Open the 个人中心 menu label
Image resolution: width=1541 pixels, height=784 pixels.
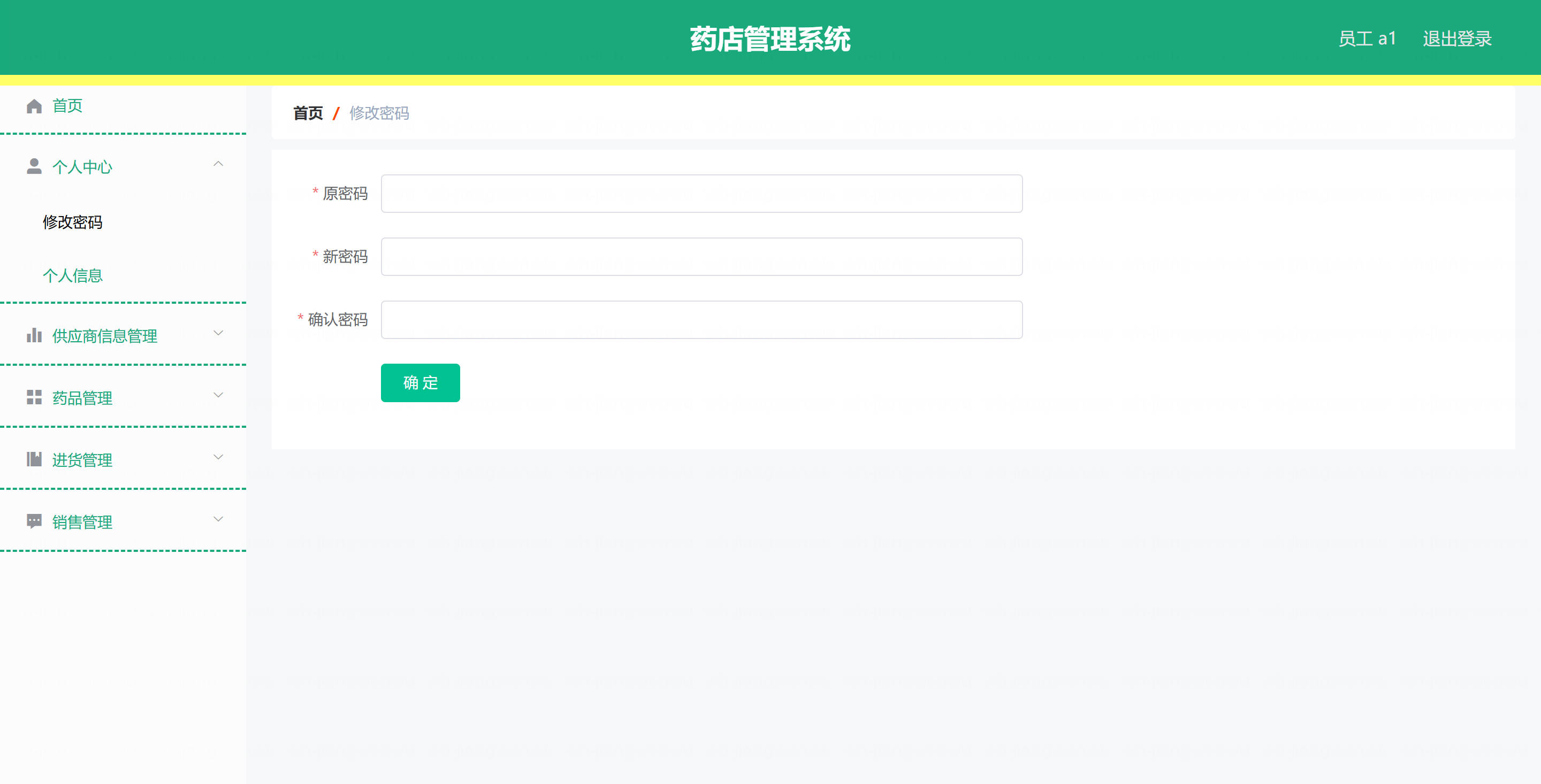82,167
